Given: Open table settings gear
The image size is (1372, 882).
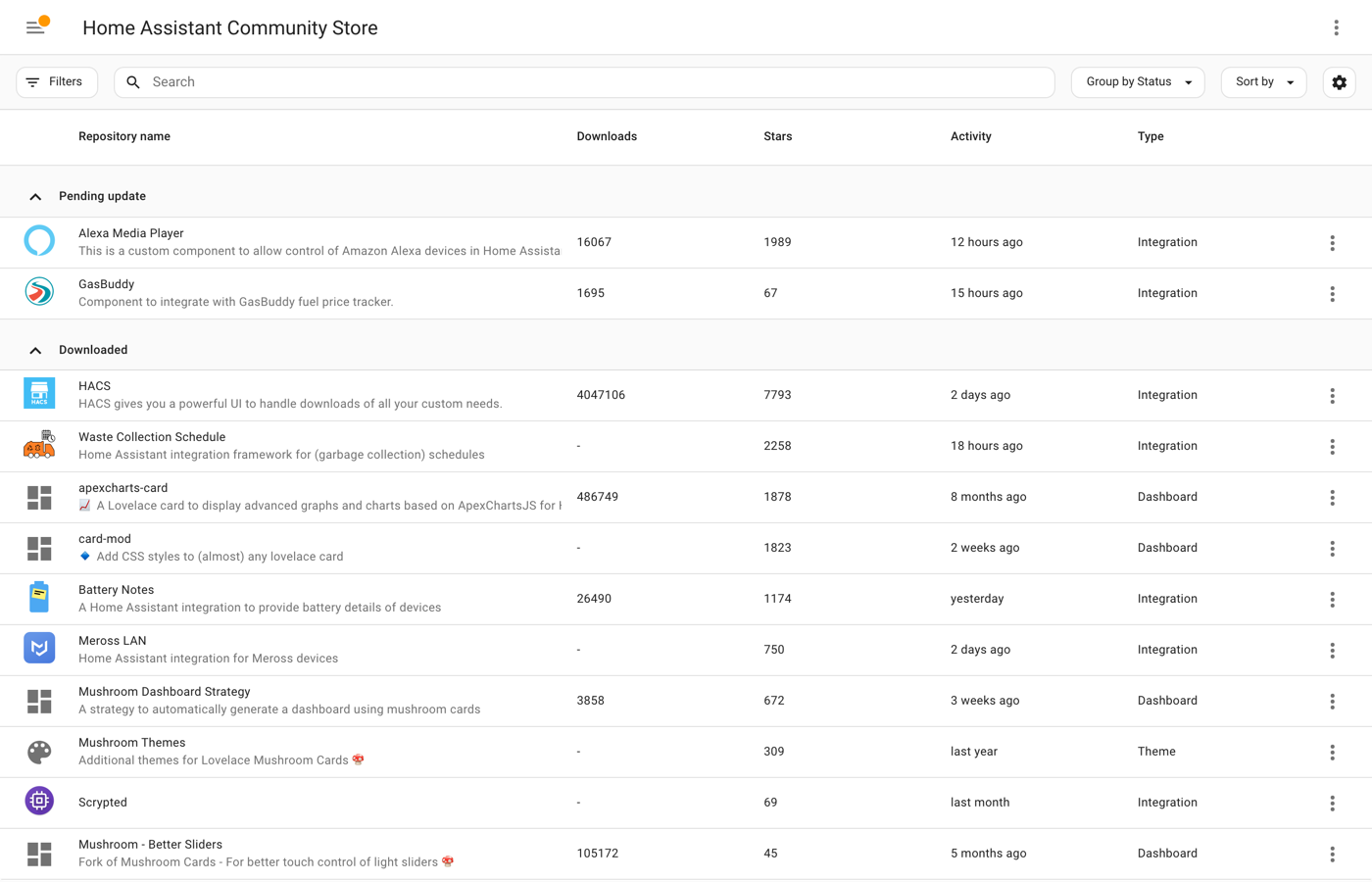Looking at the screenshot, I should (x=1339, y=82).
